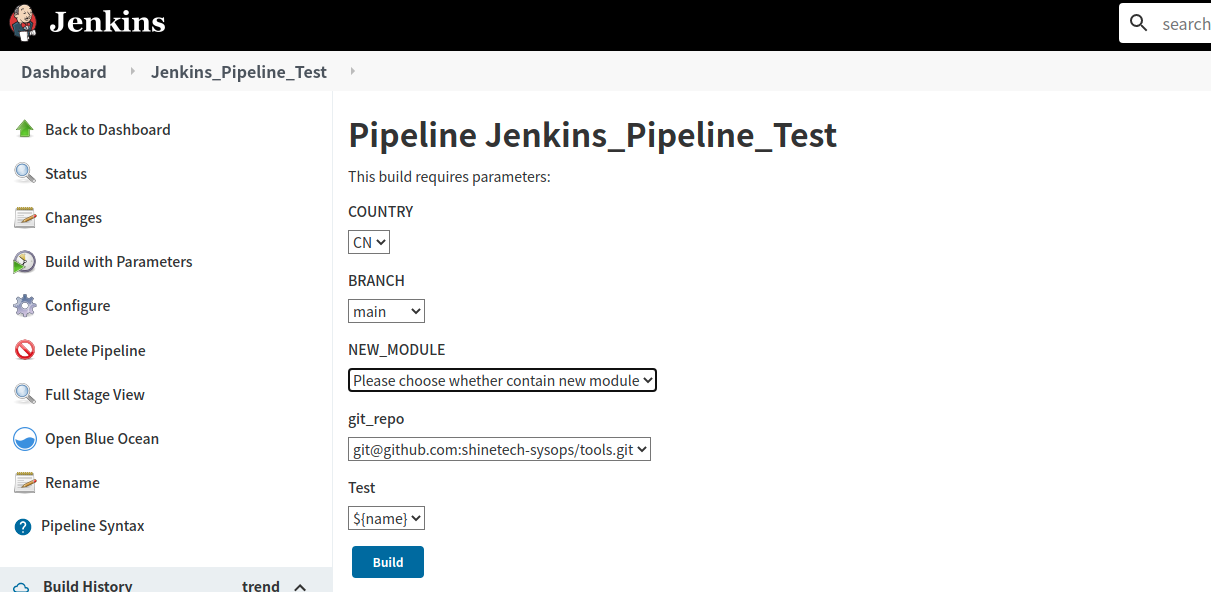Open the BRANCH dropdown showing main
Image resolution: width=1211 pixels, height=592 pixels.
coord(386,310)
